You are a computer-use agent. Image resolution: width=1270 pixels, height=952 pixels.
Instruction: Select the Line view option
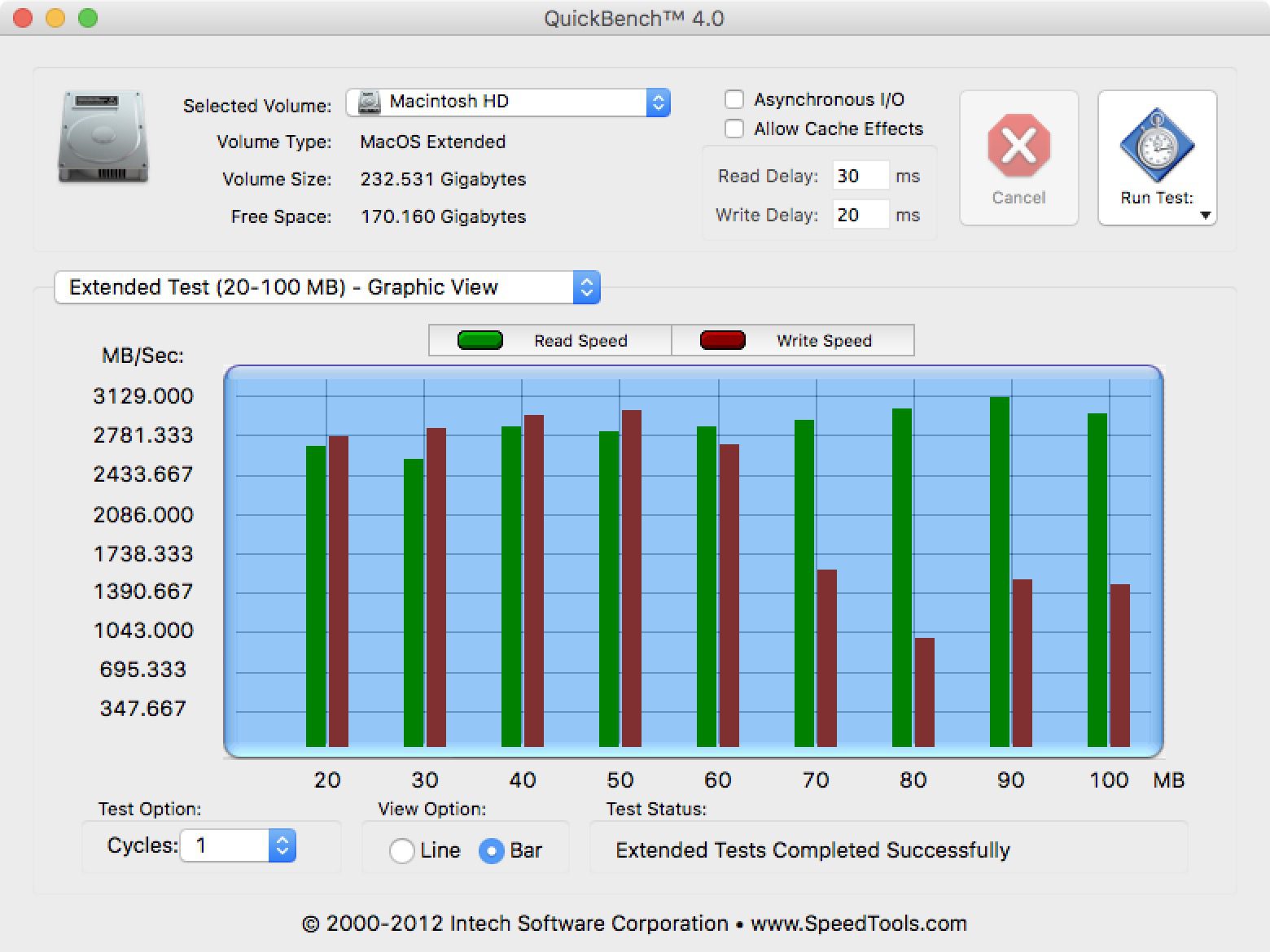(401, 850)
